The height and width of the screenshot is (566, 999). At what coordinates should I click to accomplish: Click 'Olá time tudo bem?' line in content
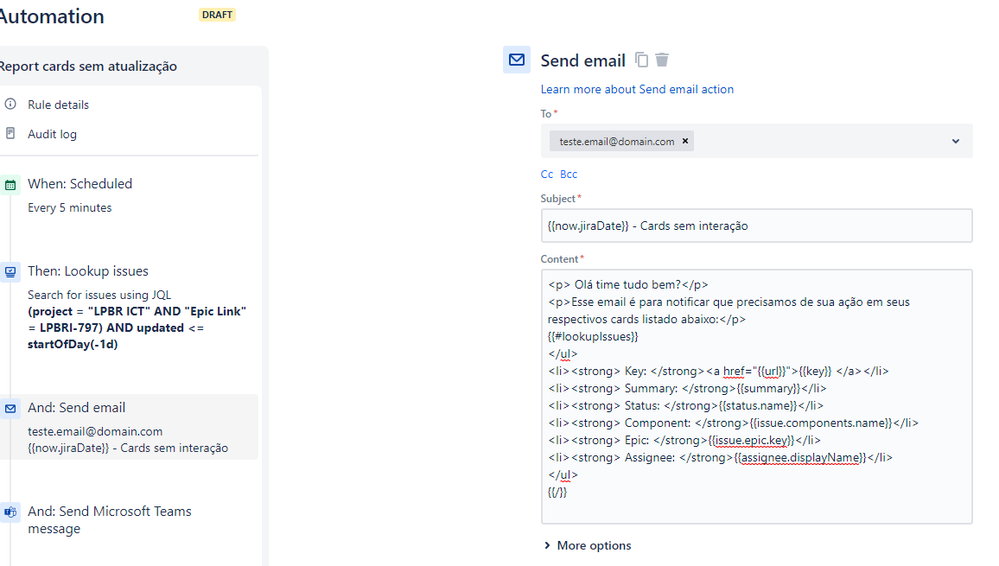point(628,285)
